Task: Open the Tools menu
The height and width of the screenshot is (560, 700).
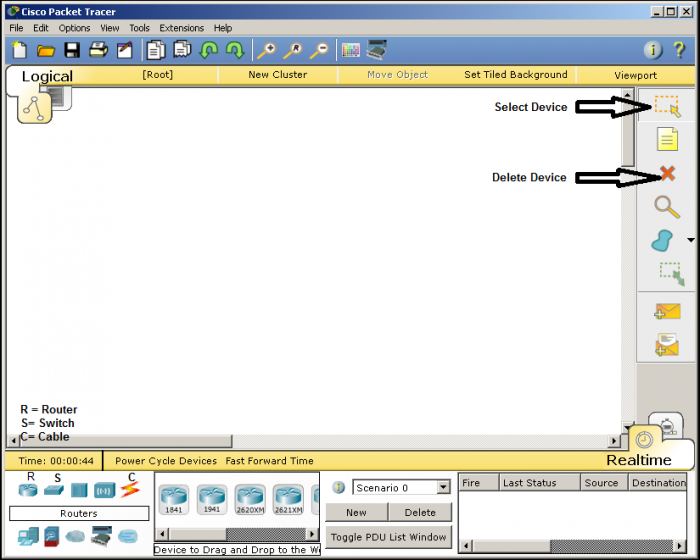Action: coord(139,28)
